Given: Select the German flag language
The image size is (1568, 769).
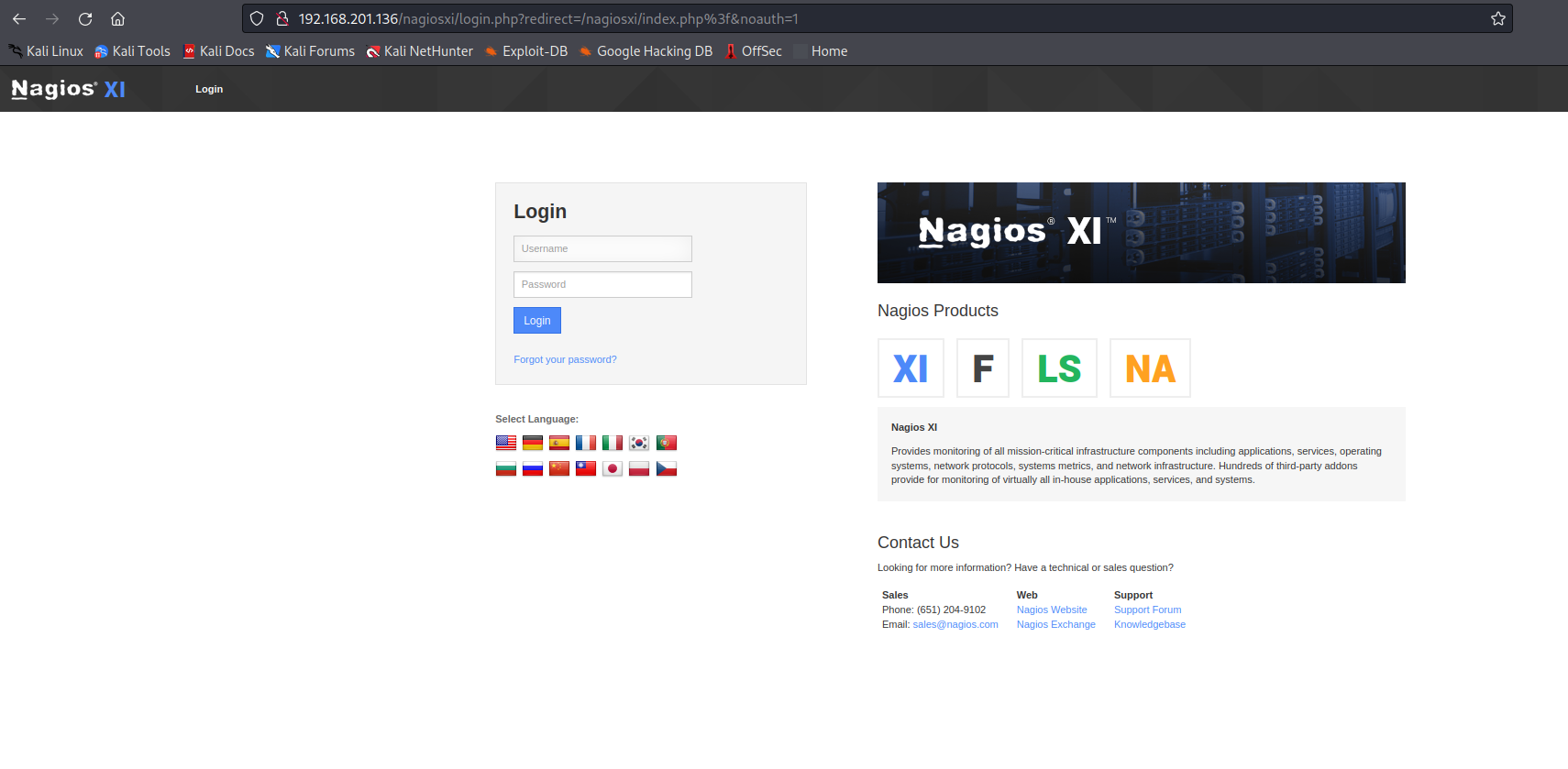Looking at the screenshot, I should (x=533, y=443).
